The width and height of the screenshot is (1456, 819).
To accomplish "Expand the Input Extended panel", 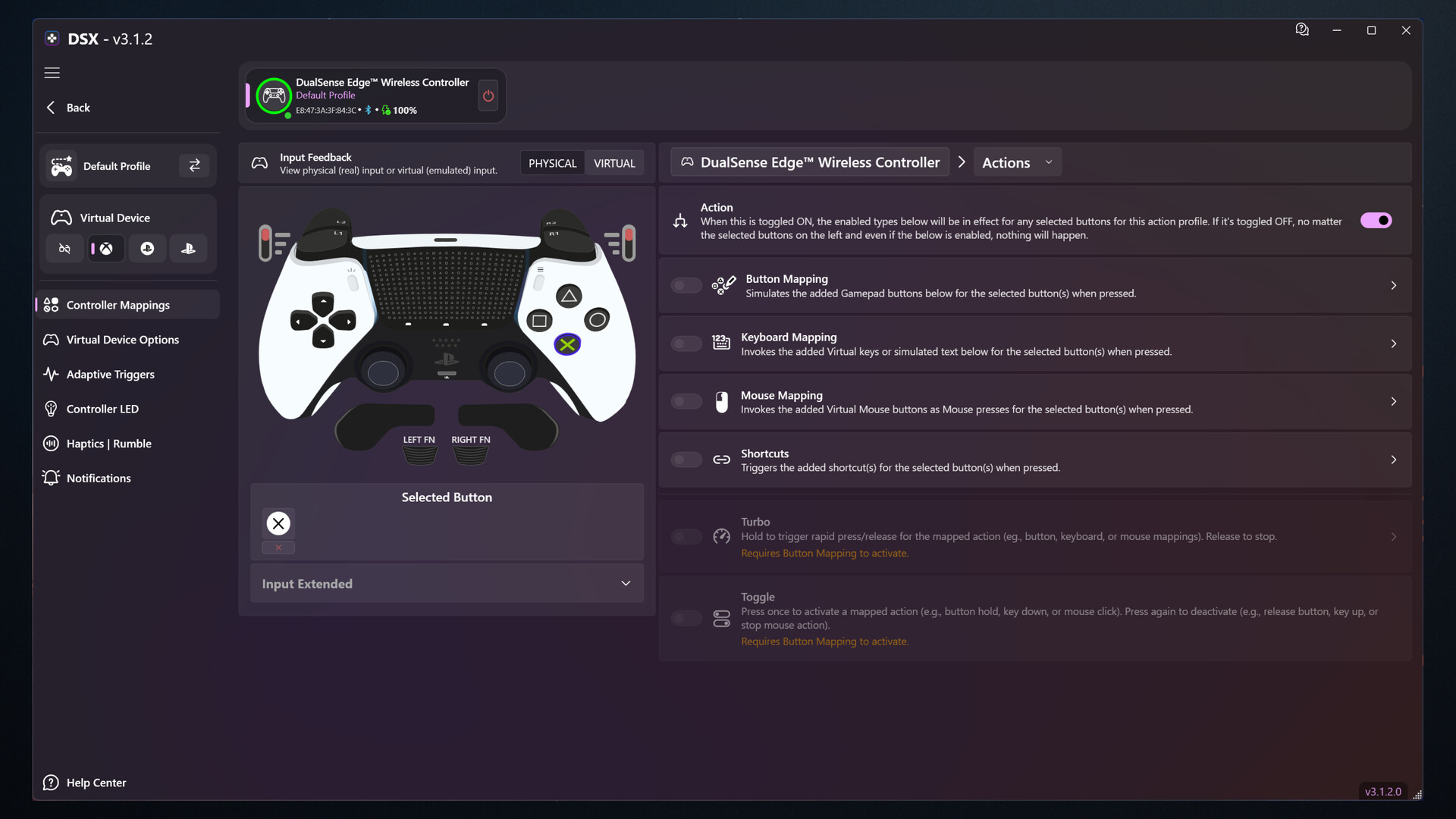I will coord(625,583).
